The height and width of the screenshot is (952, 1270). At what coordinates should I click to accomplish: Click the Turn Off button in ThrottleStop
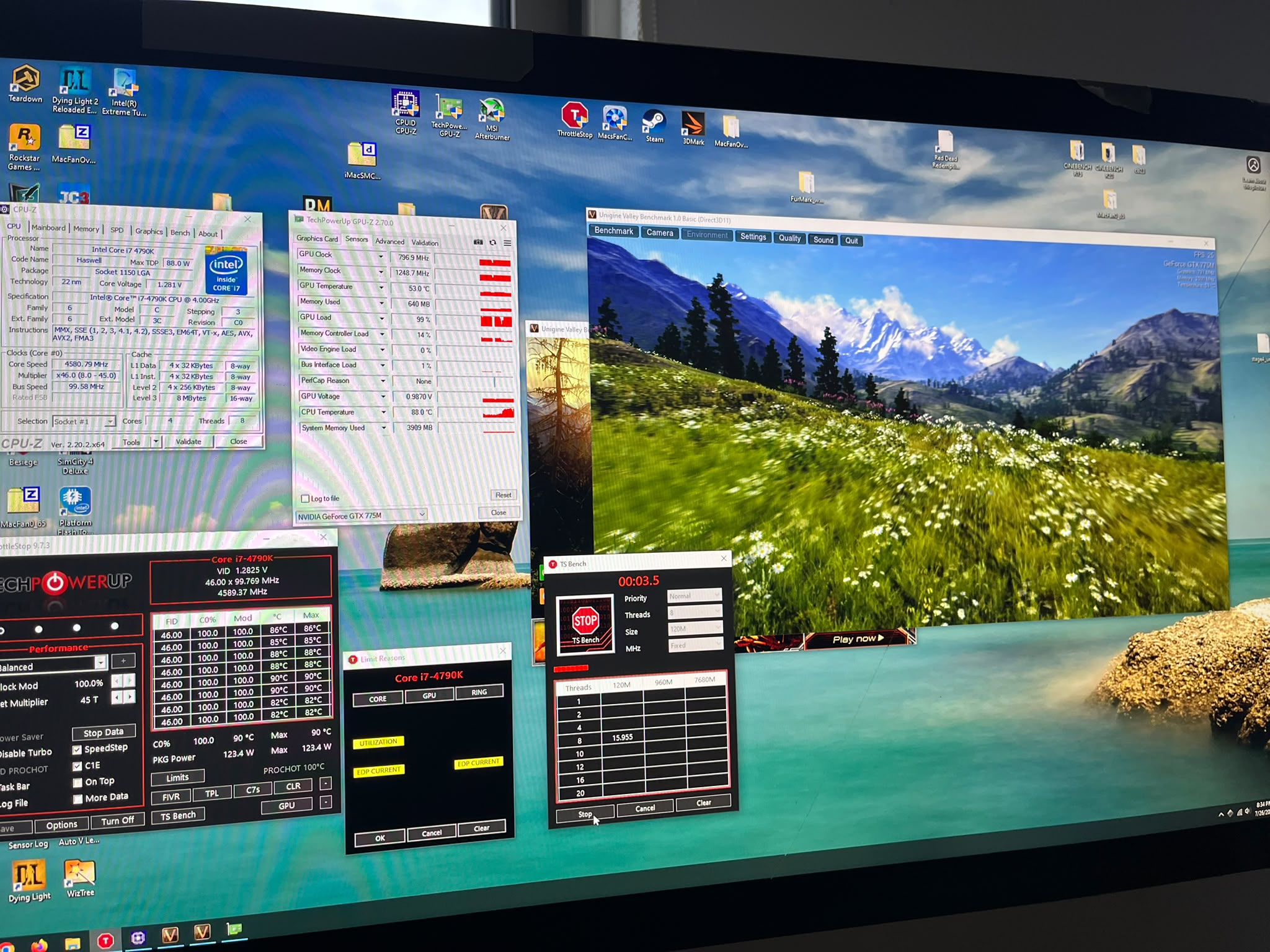(x=117, y=821)
